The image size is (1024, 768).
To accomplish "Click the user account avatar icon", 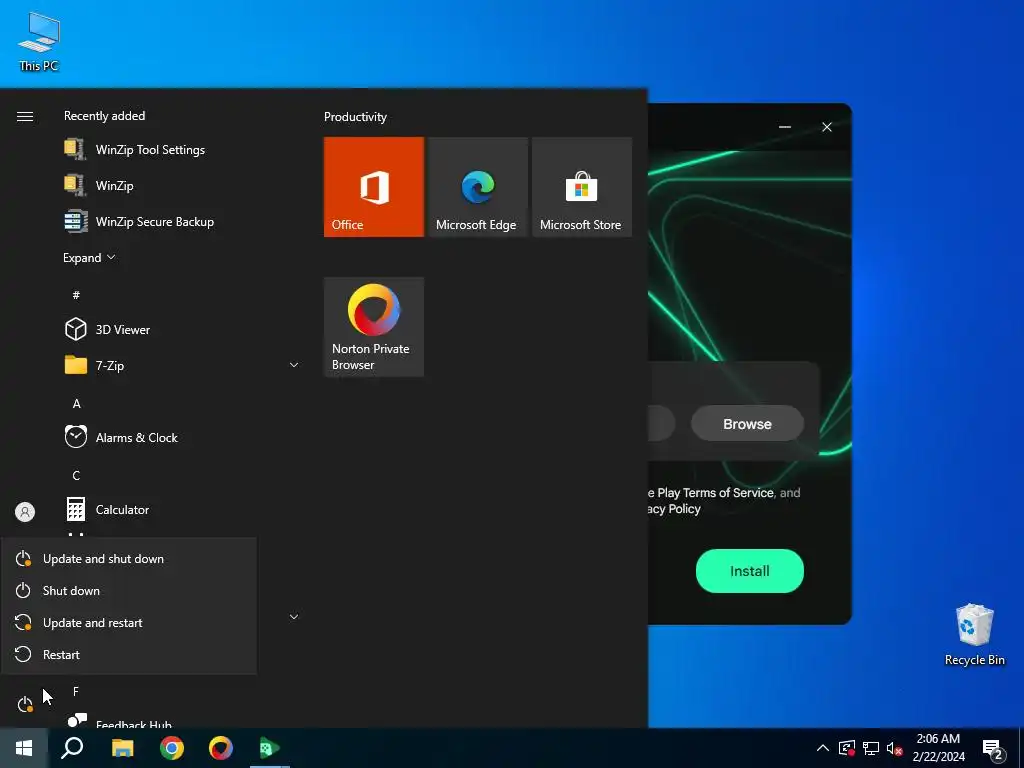I will (25, 512).
